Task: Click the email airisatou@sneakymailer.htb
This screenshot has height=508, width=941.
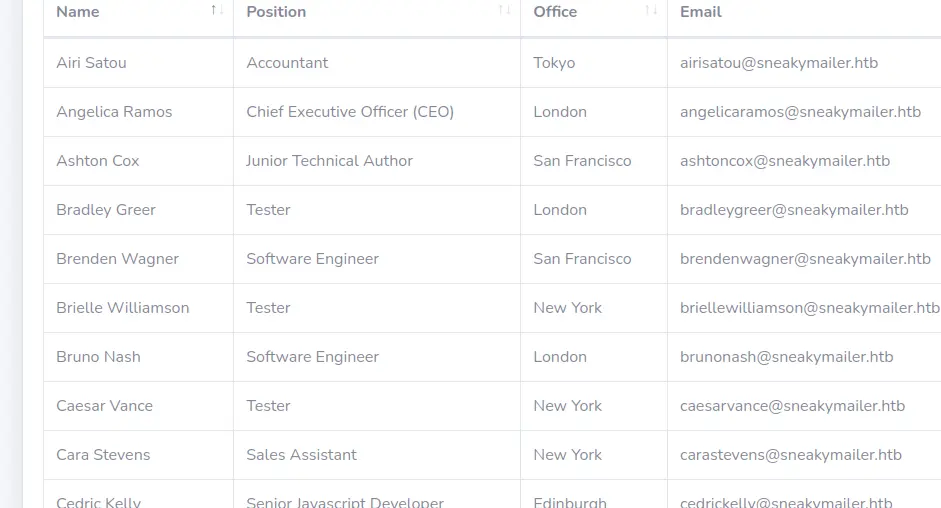Action: [x=779, y=63]
